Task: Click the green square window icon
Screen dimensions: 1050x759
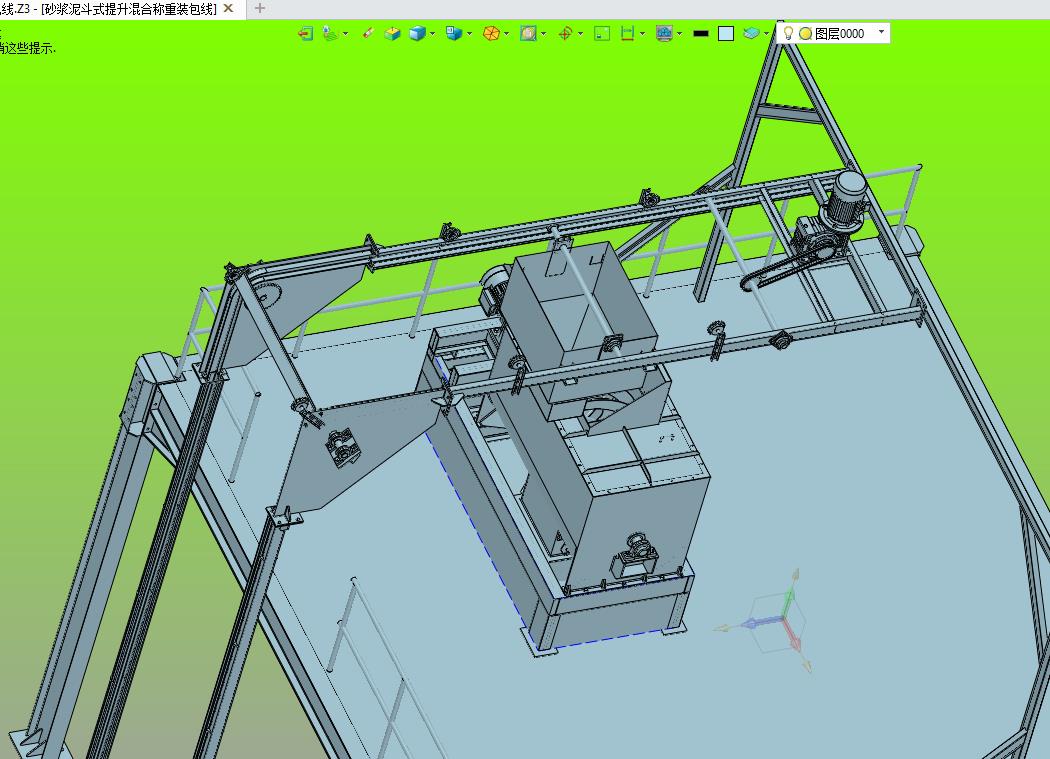Action: tap(602, 33)
